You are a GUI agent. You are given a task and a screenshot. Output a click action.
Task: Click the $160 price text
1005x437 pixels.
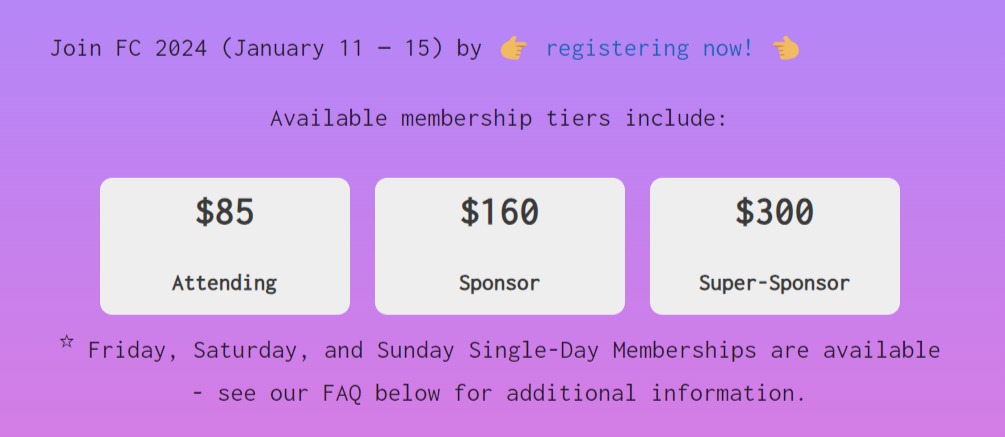click(499, 213)
